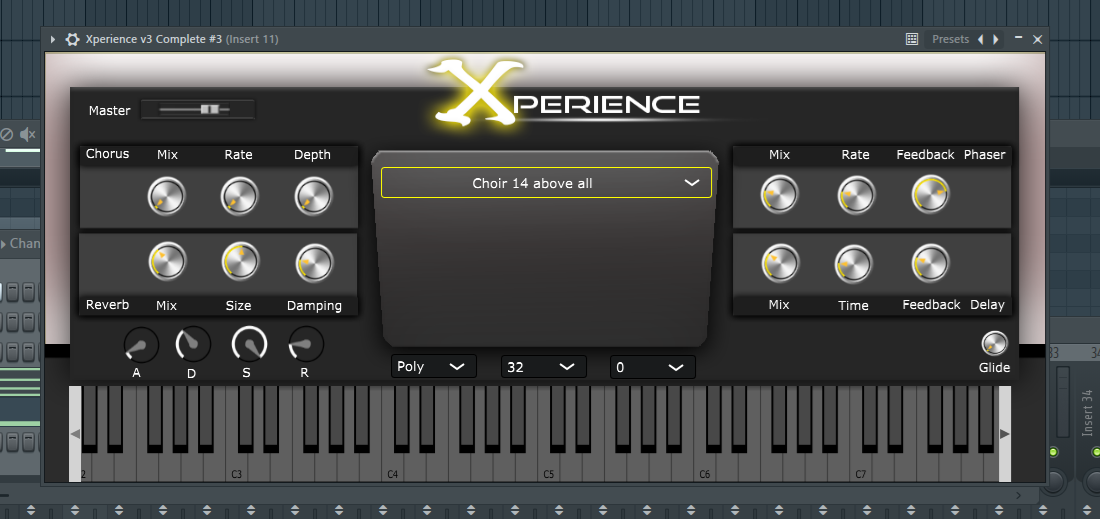Play the C5 key on keyboard
Viewport: 1100px width, 519px height.
550,466
